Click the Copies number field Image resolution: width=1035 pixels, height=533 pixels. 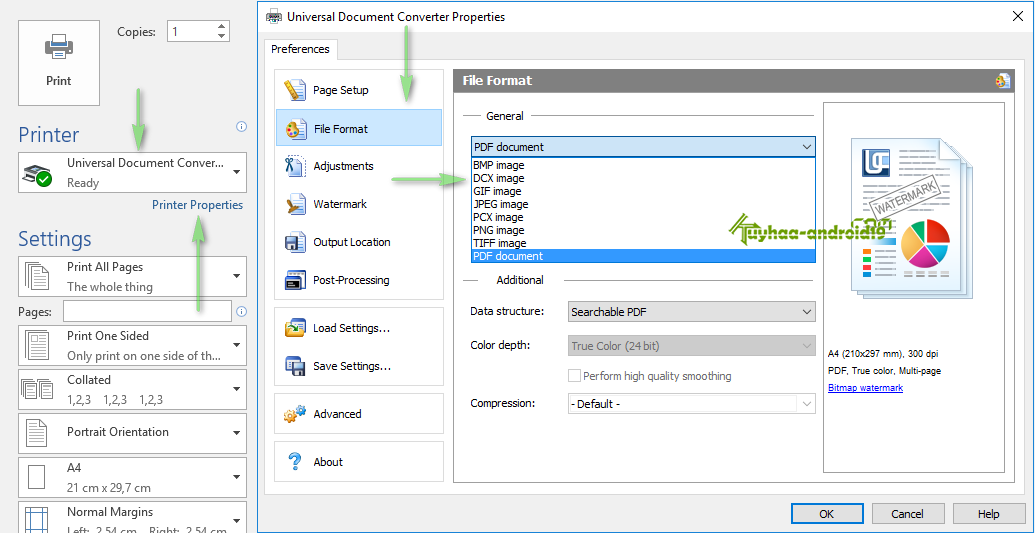pyautogui.click(x=191, y=31)
